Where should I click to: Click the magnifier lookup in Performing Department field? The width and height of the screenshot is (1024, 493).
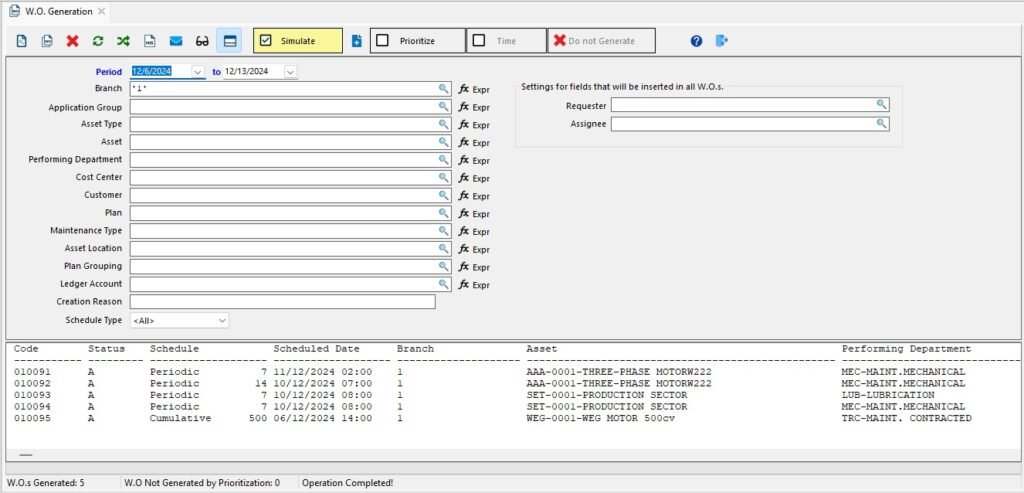pyautogui.click(x=443, y=159)
